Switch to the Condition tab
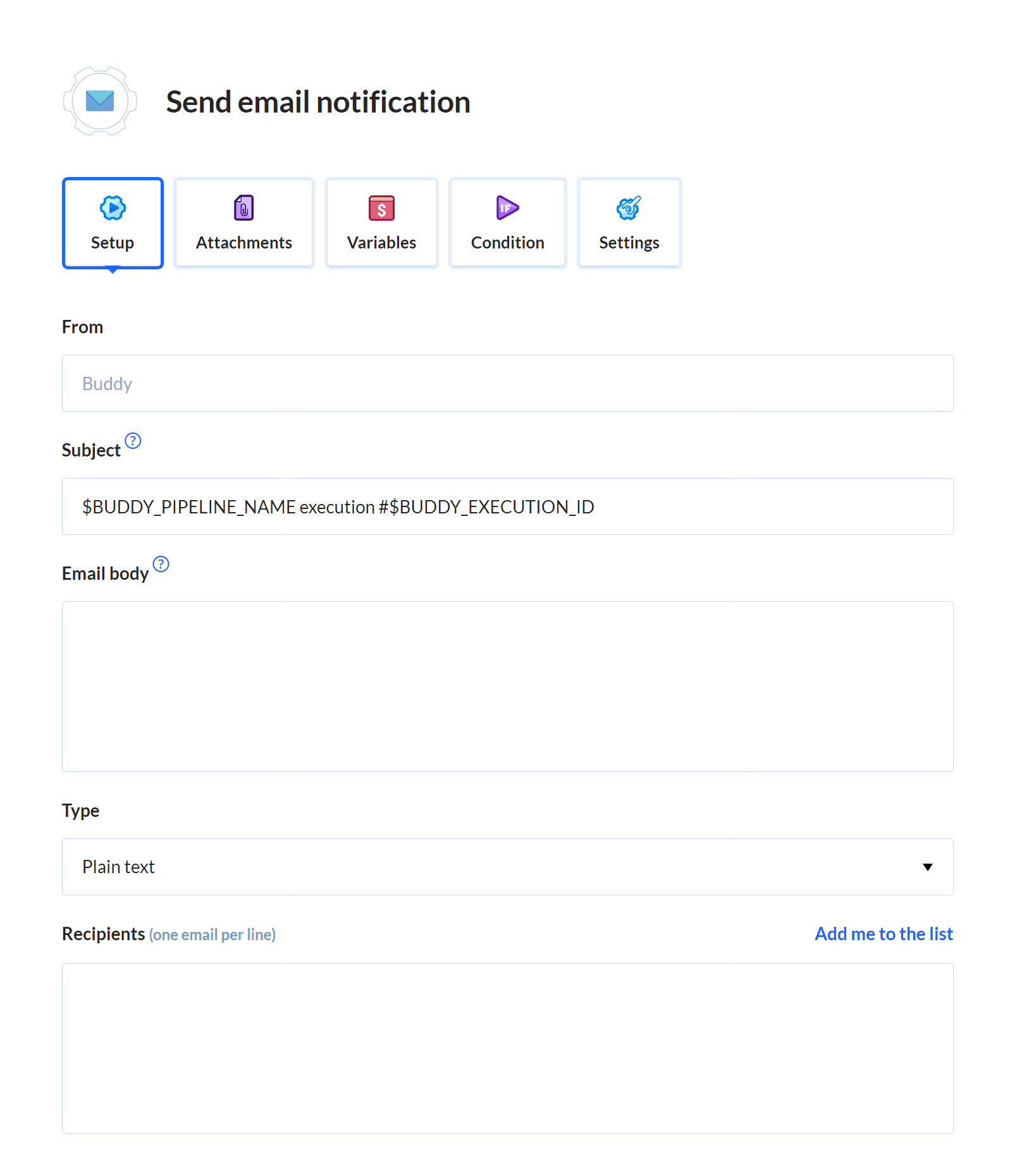Viewport: 1017px width, 1176px height. [507, 223]
